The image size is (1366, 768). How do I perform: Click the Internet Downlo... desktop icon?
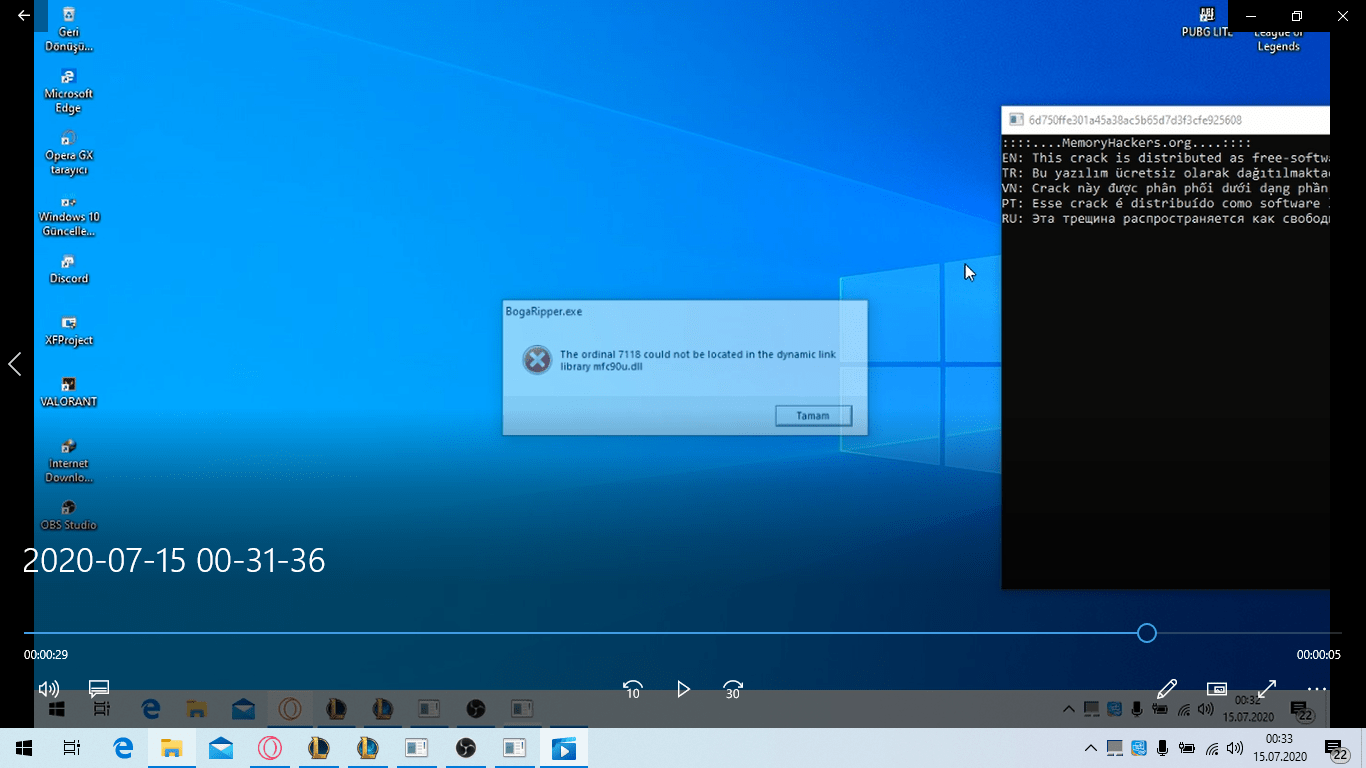(68, 461)
